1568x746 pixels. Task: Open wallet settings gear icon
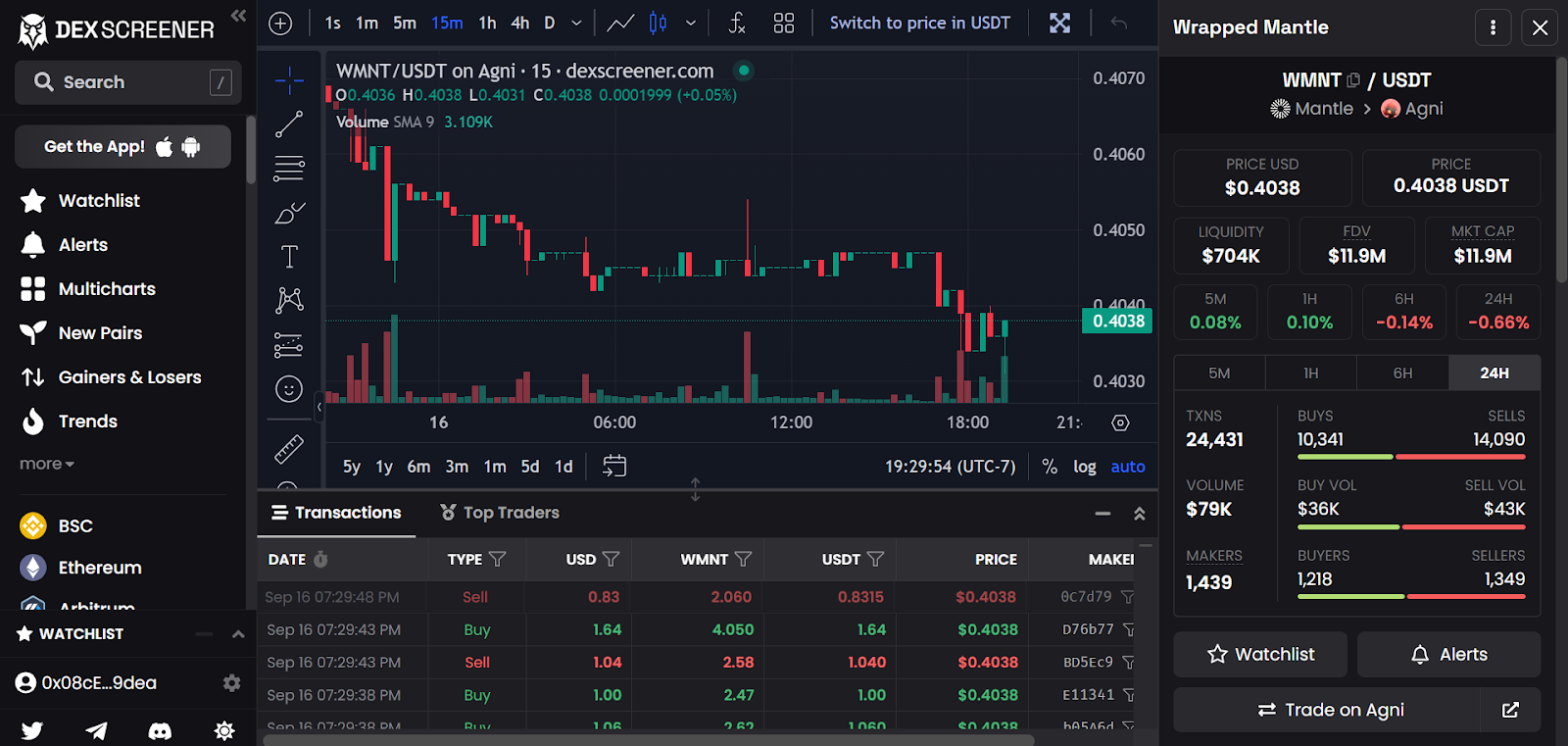[x=232, y=683]
